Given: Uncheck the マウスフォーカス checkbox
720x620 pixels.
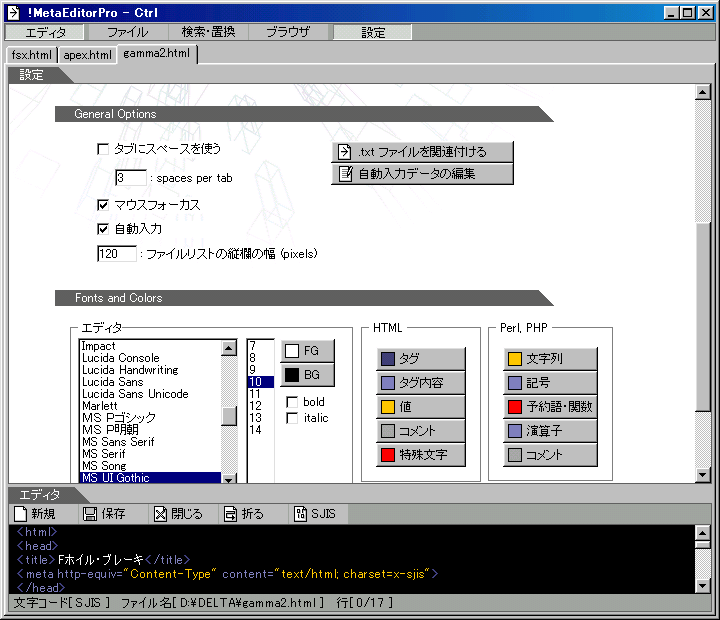Looking at the screenshot, I should click(103, 205).
